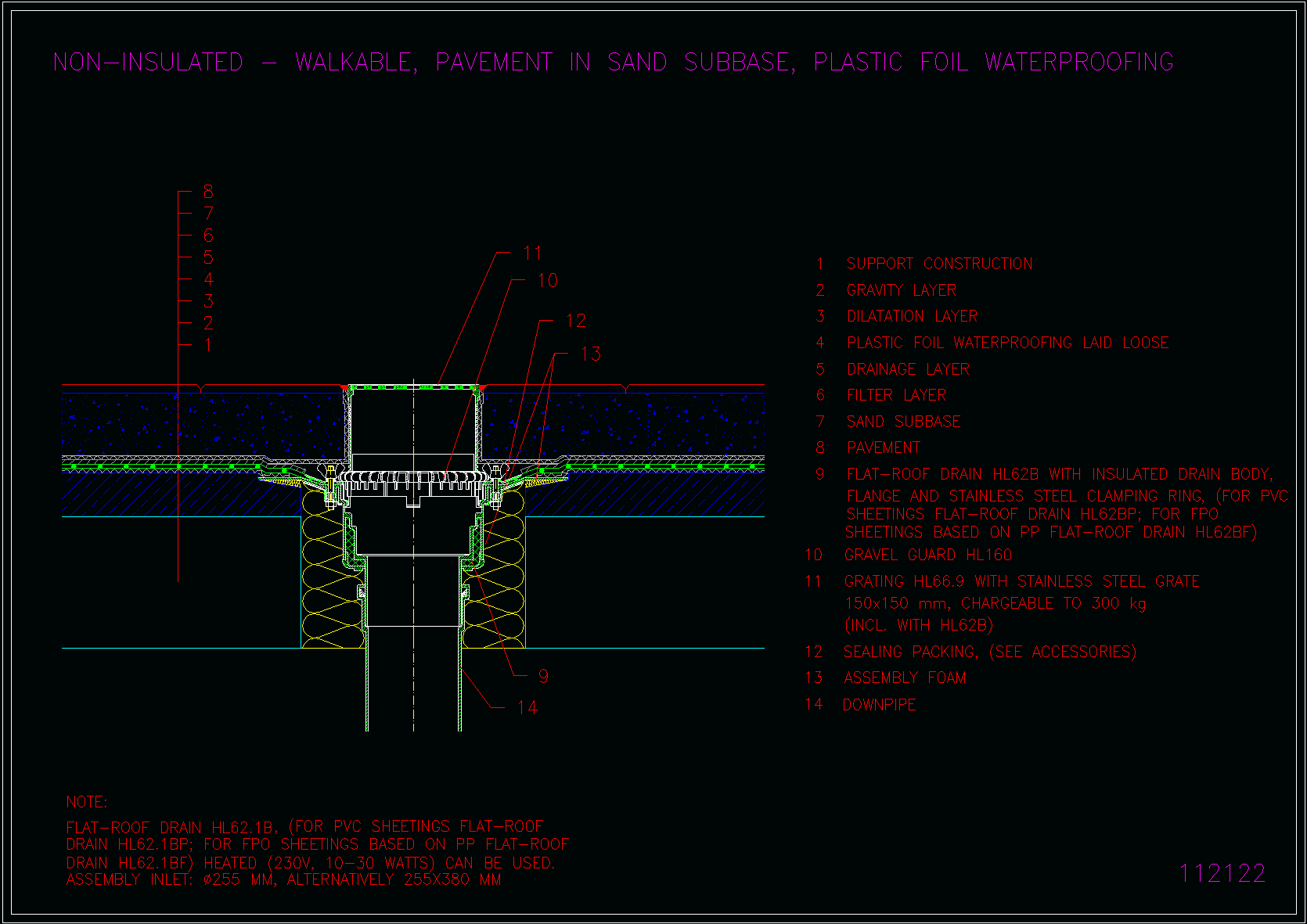The width and height of the screenshot is (1307, 924).
Task: Select legend entry 'SAND SUBBASE'
Action: pos(903,422)
